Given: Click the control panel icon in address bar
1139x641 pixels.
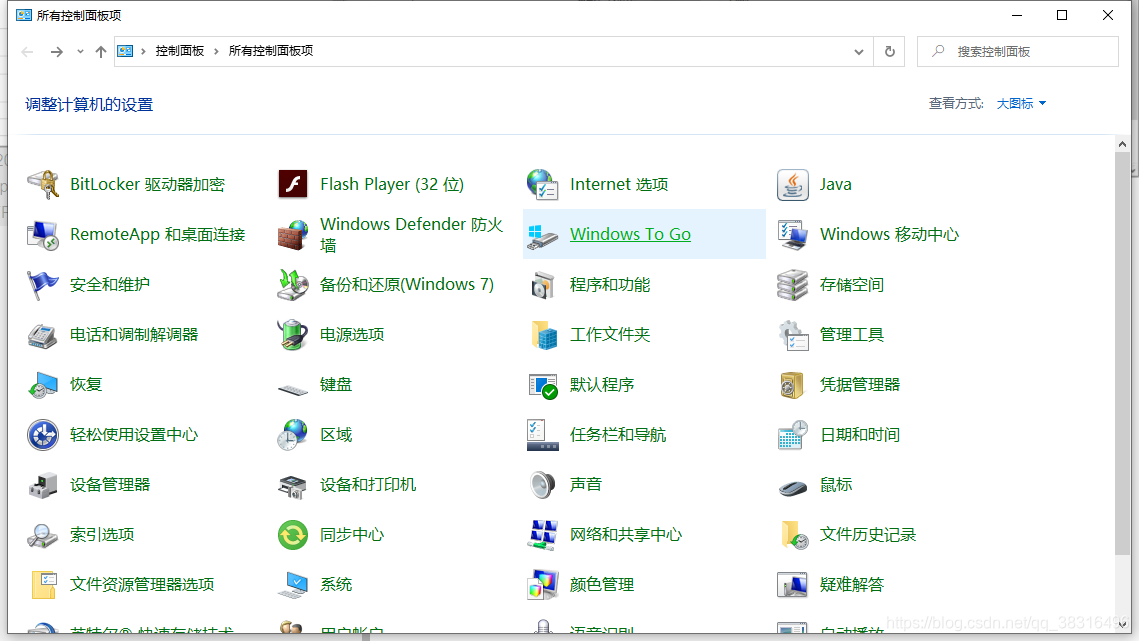Looking at the screenshot, I should coord(125,51).
